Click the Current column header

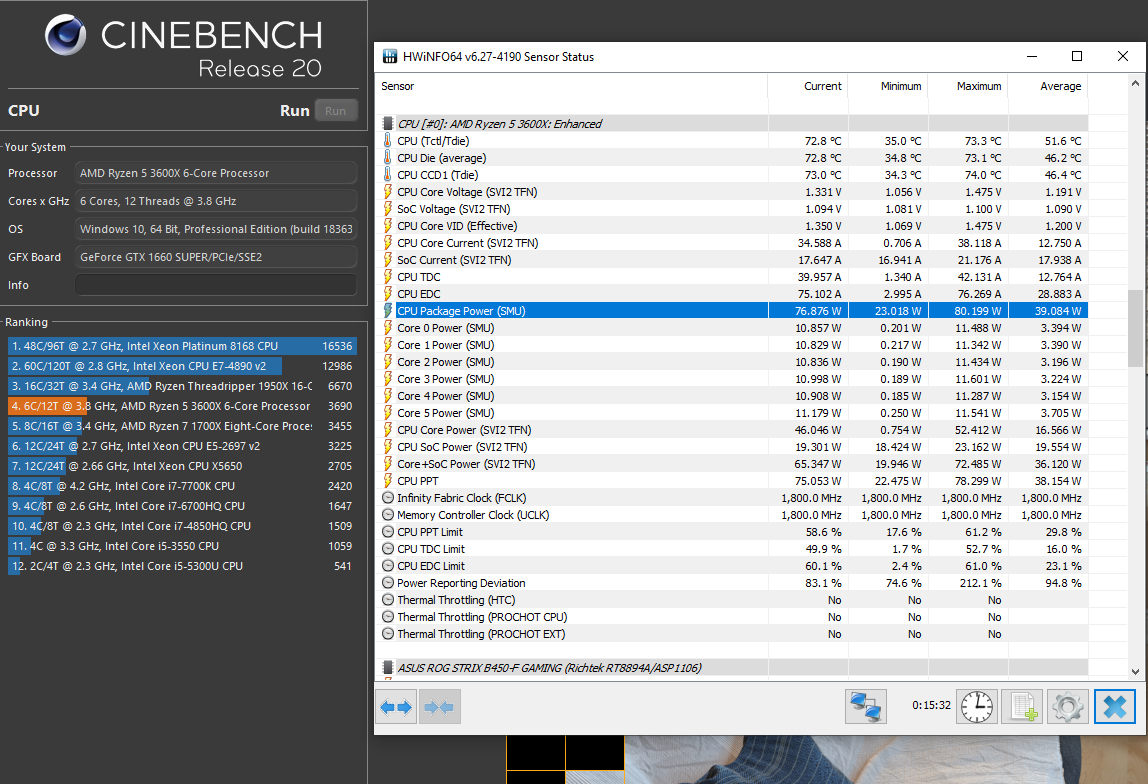point(822,86)
